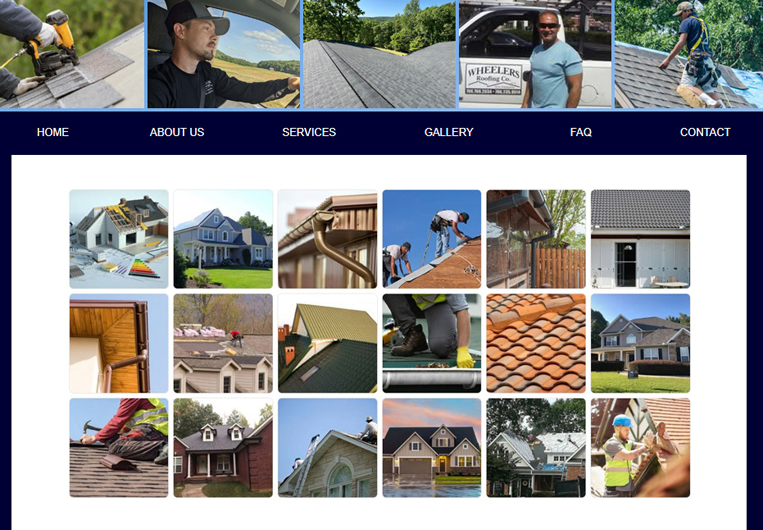Select the wooden fence and gutter thumbnail
Screen dimensions: 763x530
[x=536, y=239]
